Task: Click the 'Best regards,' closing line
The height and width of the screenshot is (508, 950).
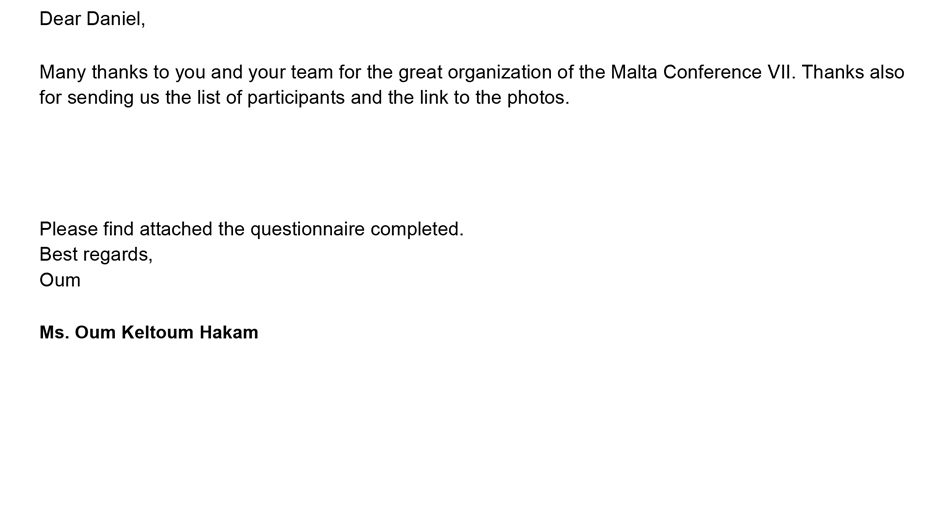Action: 96,255
